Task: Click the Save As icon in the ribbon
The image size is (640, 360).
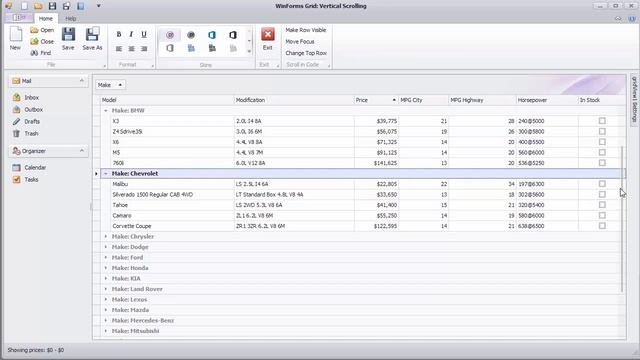Action: pos(92,34)
